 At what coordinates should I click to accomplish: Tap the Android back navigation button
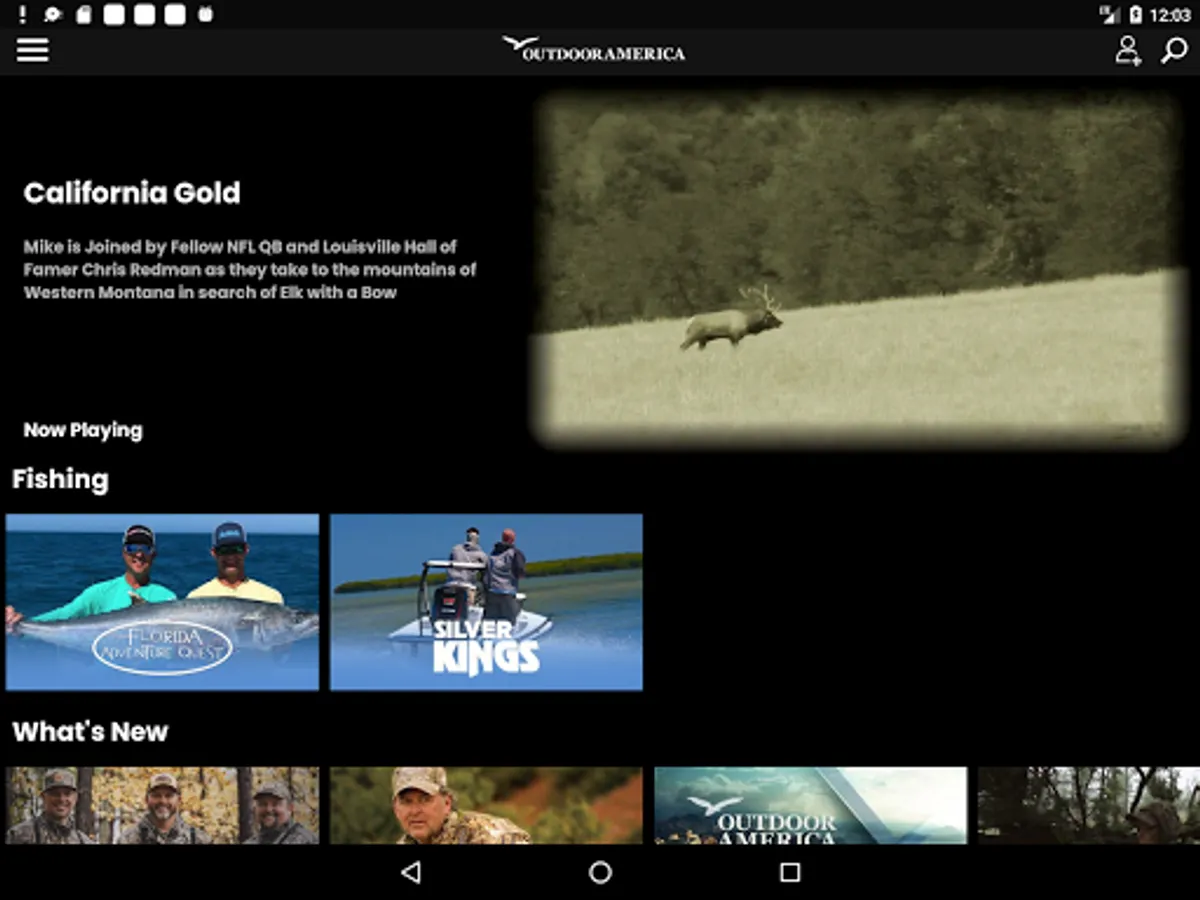point(410,872)
